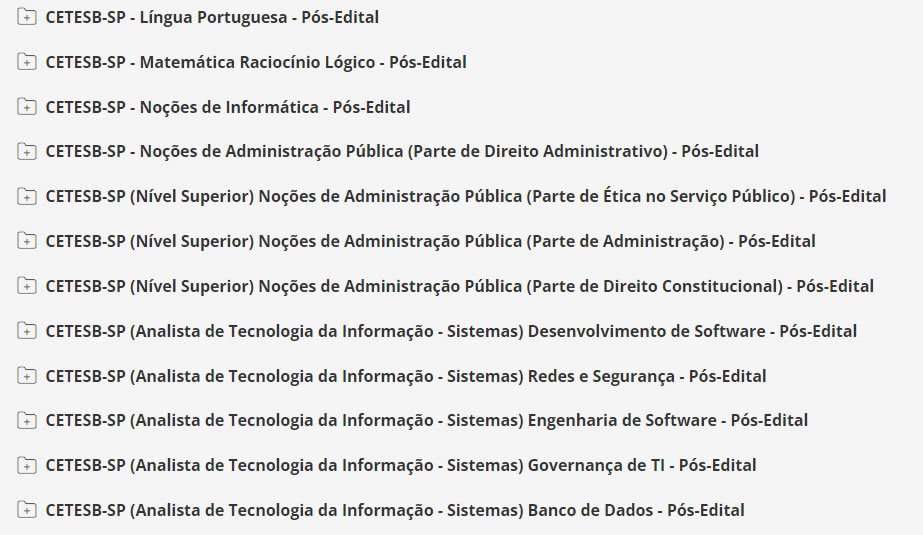Expand the Matemática Raciocínio Lógico folder icon

(27, 62)
